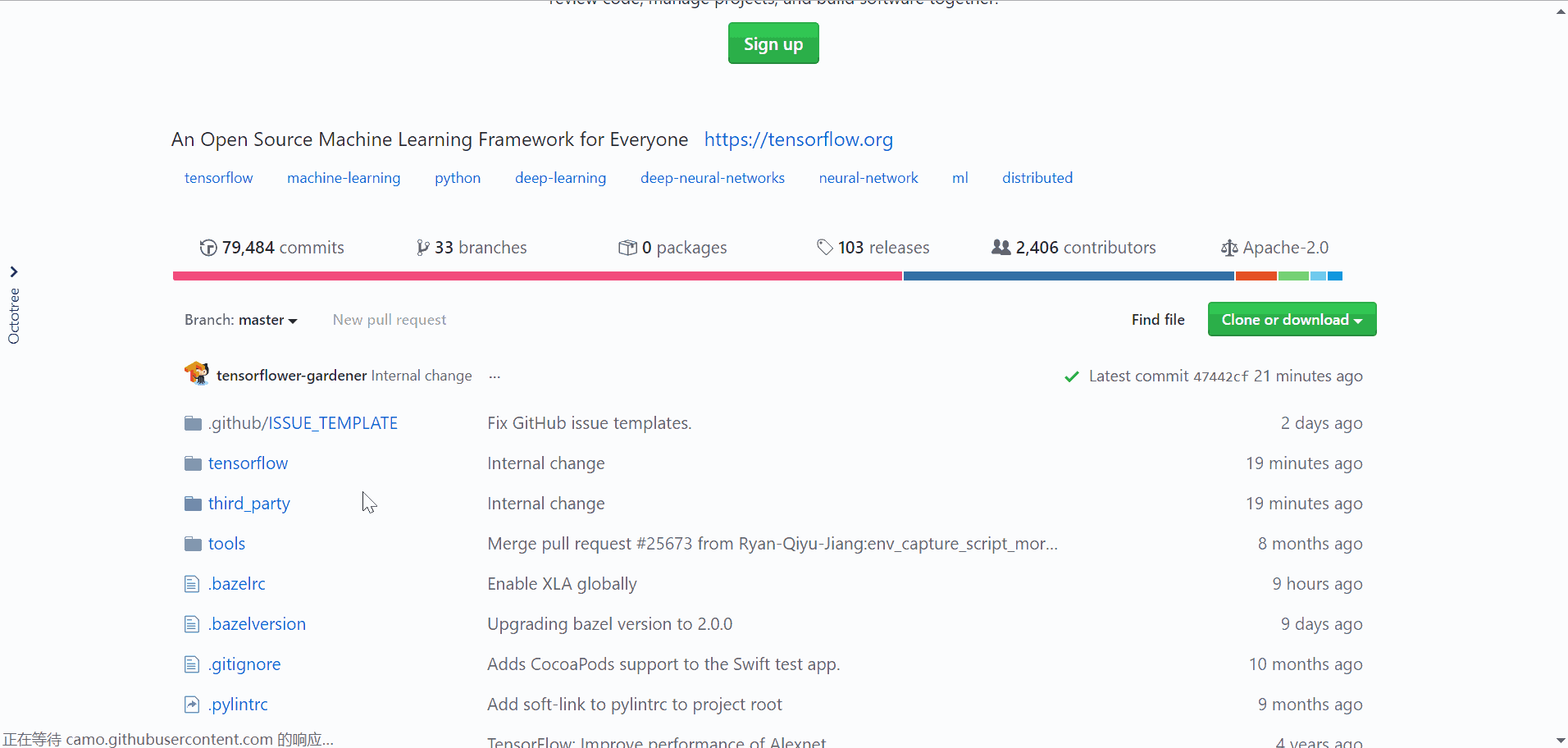Click 'Fix GitHub issue templates.' commit message
The image size is (1568, 748).
point(590,423)
